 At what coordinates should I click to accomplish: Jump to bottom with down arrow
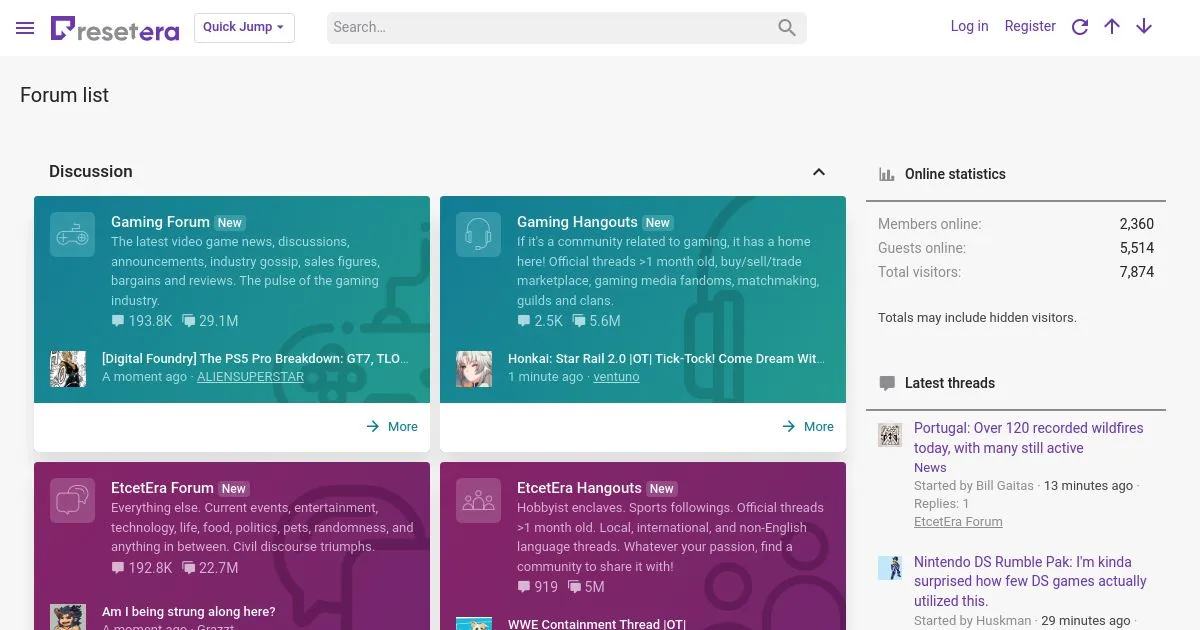1144,27
